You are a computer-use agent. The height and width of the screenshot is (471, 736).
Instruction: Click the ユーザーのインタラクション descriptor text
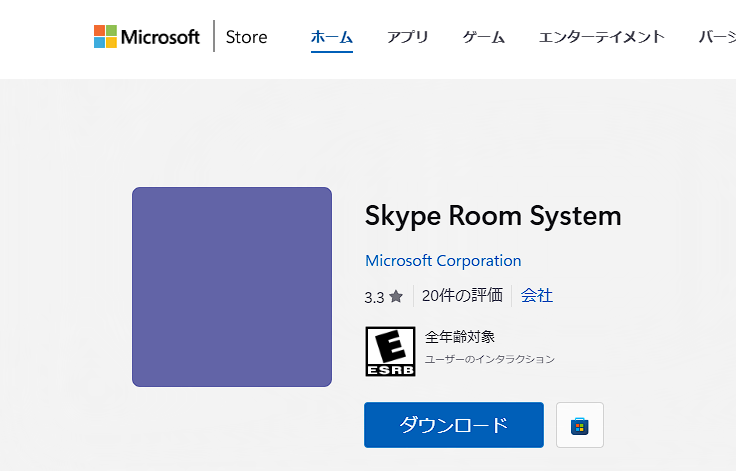pyautogui.click(x=490, y=359)
